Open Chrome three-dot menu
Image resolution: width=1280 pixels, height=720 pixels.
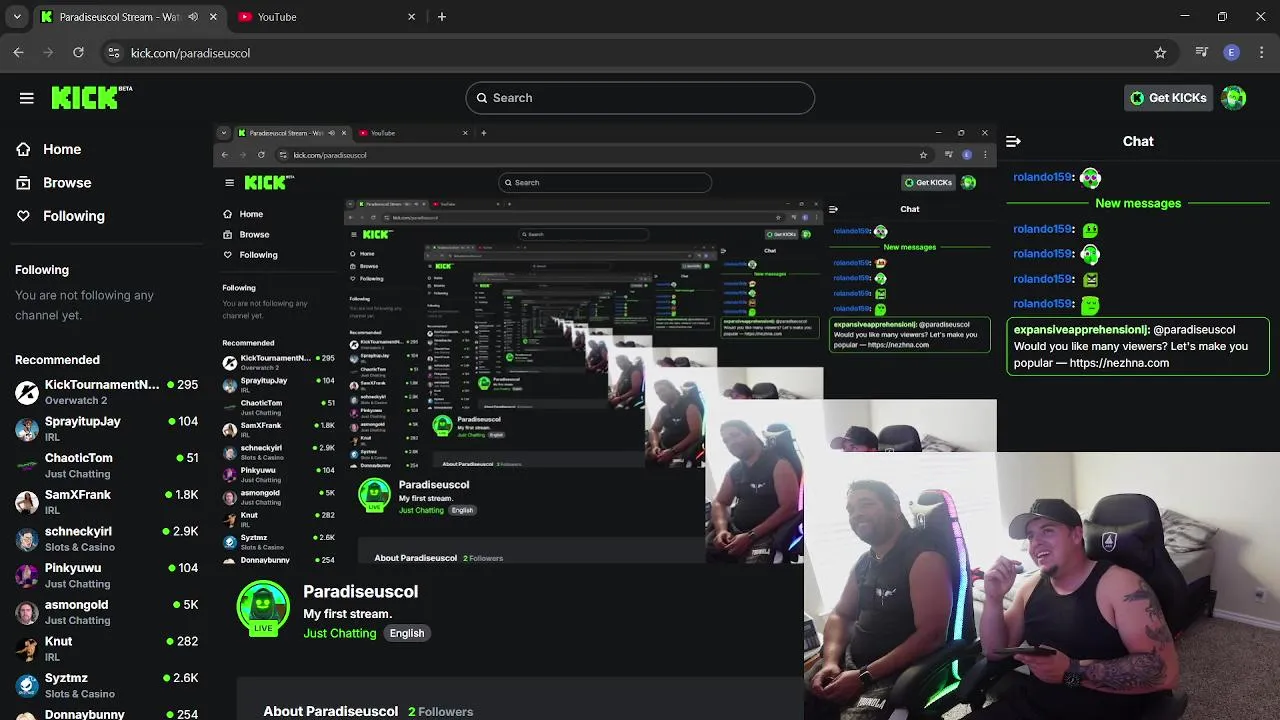tap(1263, 52)
